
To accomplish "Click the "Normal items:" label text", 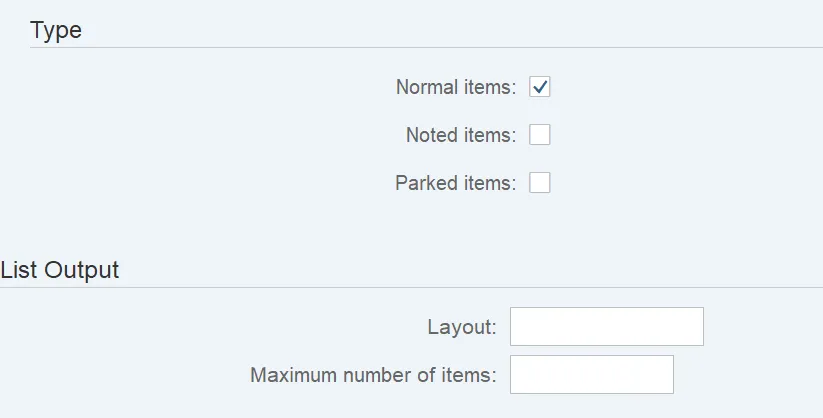I will pyautogui.click(x=455, y=87).
